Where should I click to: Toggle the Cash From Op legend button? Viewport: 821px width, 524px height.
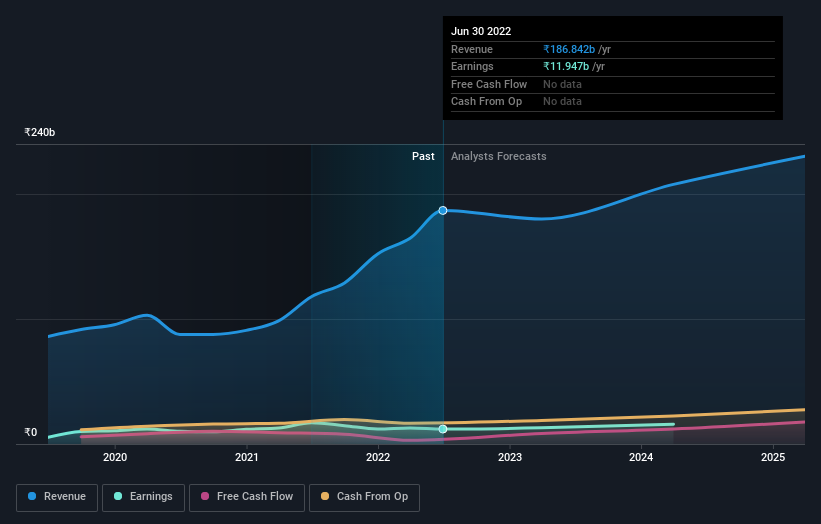364,497
